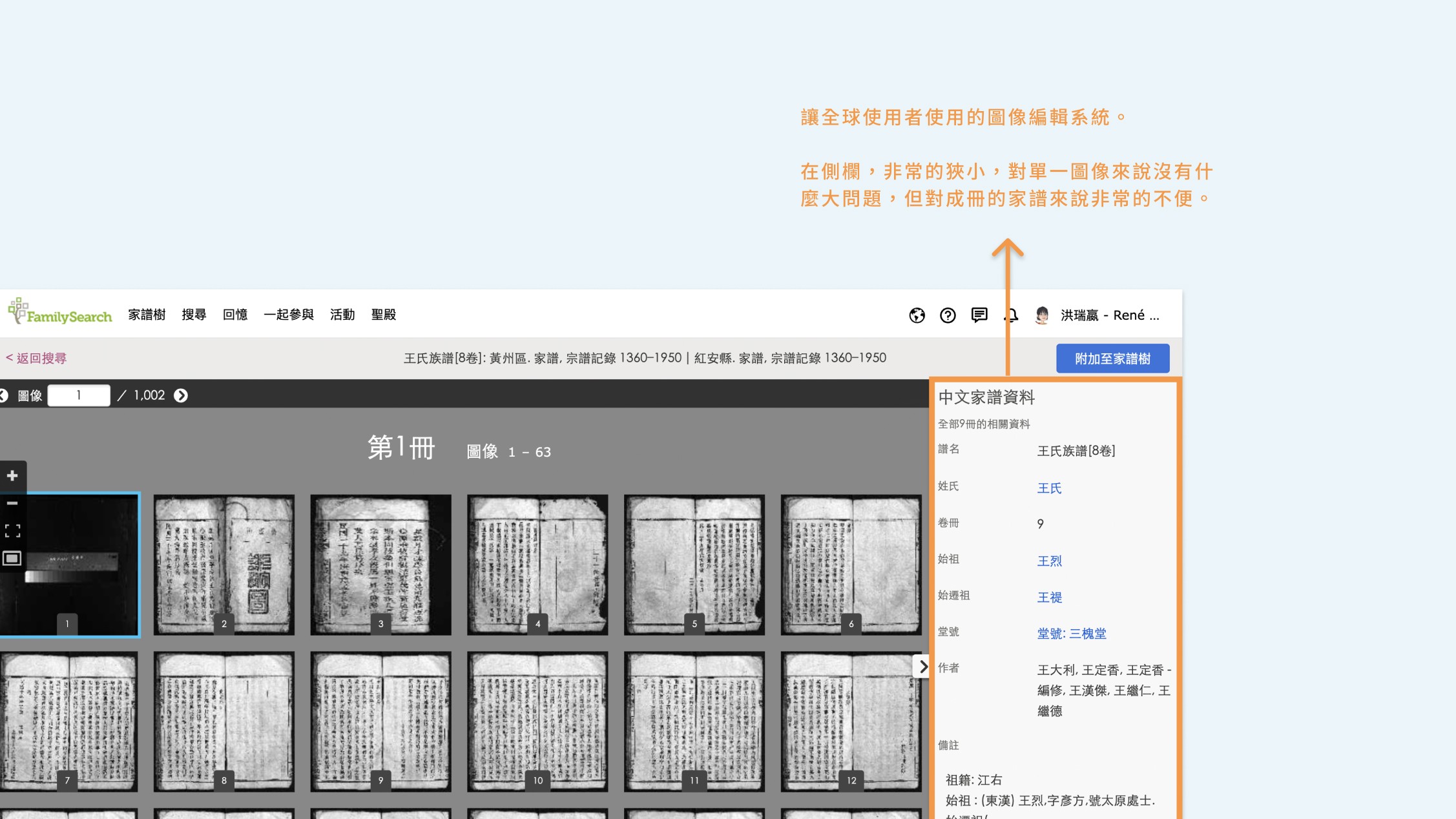1456x819 pixels.
Task: Click the zoom out minus button
Action: click(x=12, y=503)
